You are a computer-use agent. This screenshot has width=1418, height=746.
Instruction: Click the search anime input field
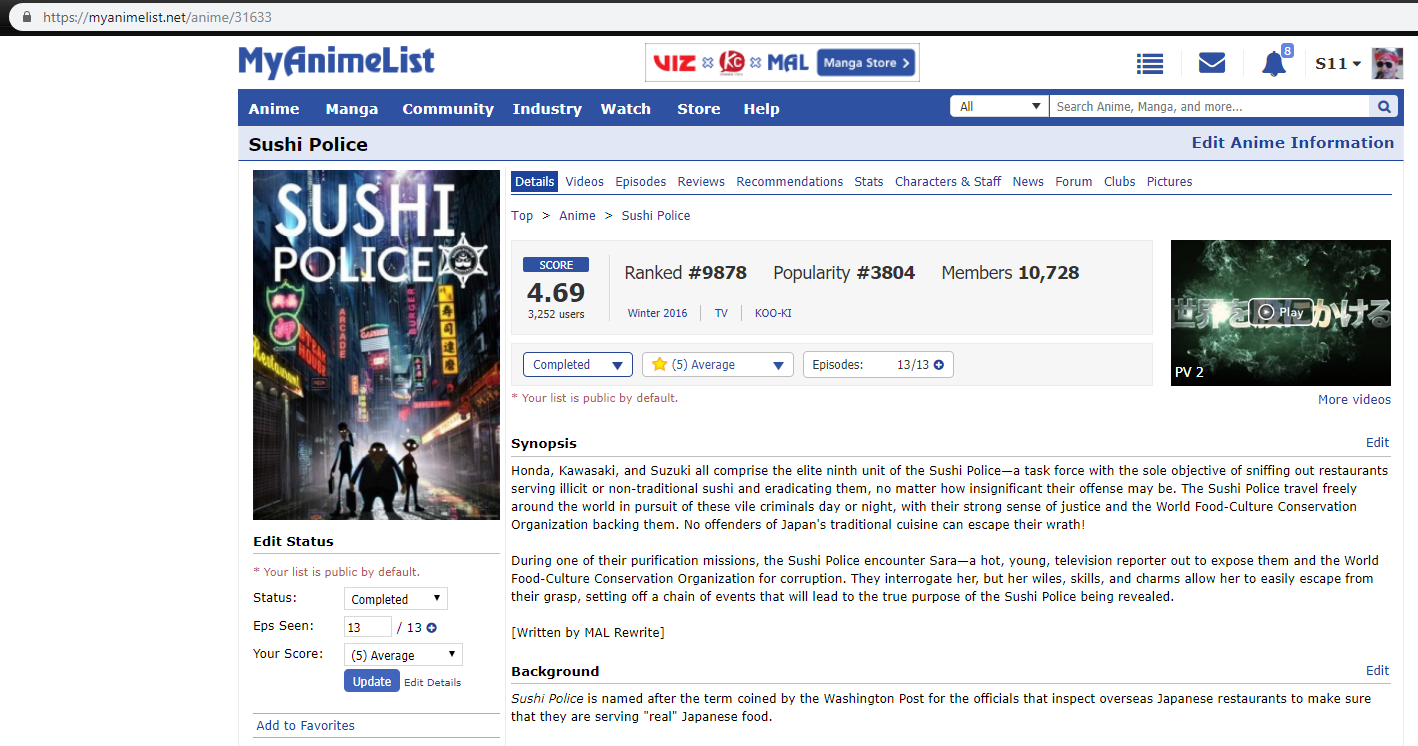pyautogui.click(x=1208, y=107)
